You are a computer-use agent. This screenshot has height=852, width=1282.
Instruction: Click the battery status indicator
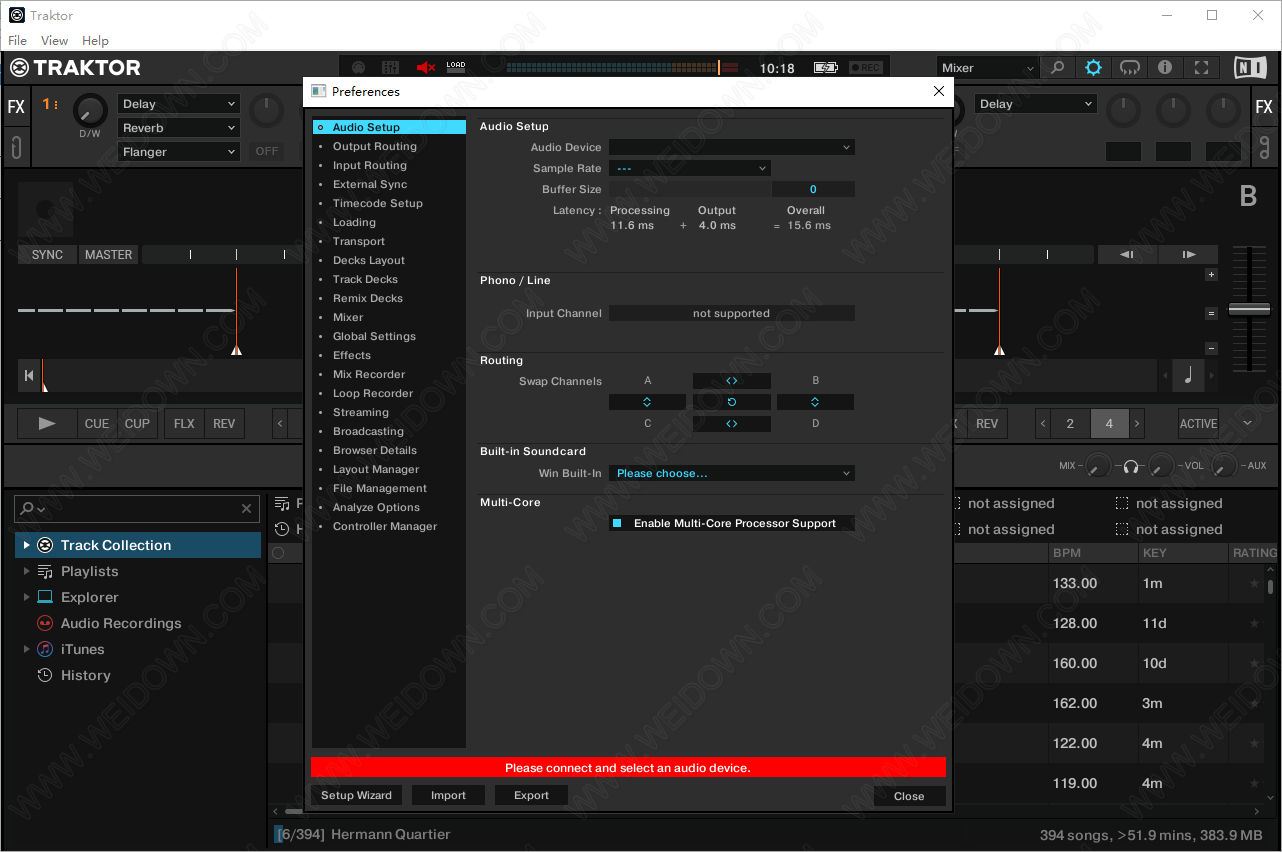coord(825,68)
